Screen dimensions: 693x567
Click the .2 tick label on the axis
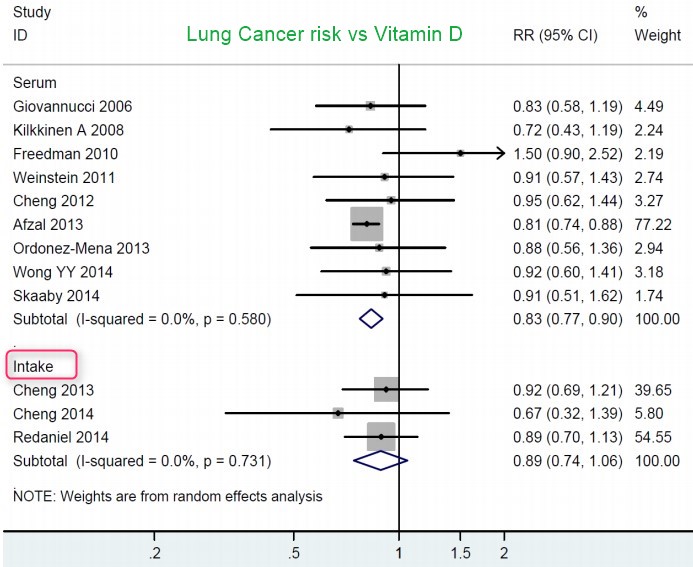[x=154, y=553]
